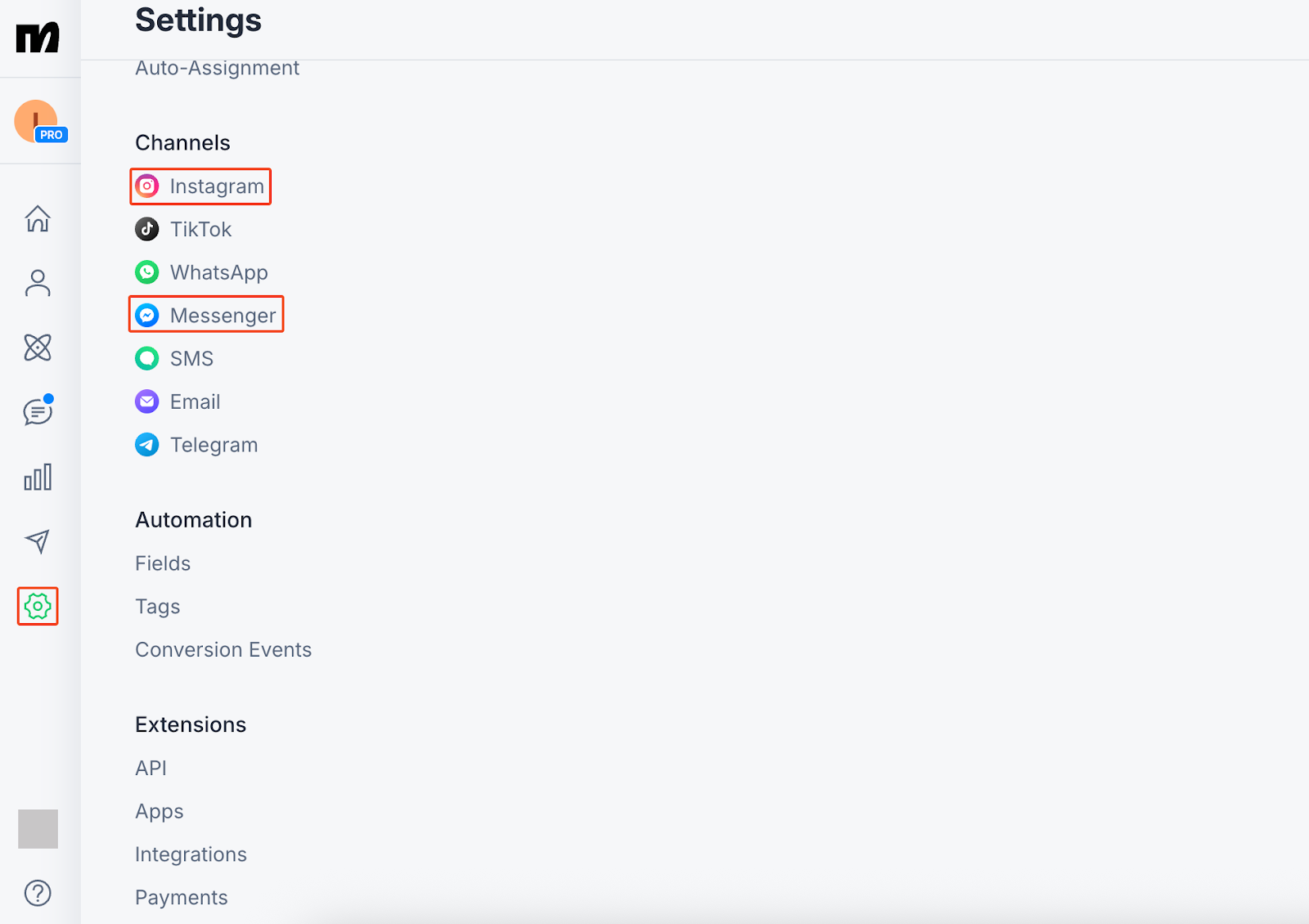Go to Integrations under Extensions
The image size is (1309, 924).
coord(191,854)
